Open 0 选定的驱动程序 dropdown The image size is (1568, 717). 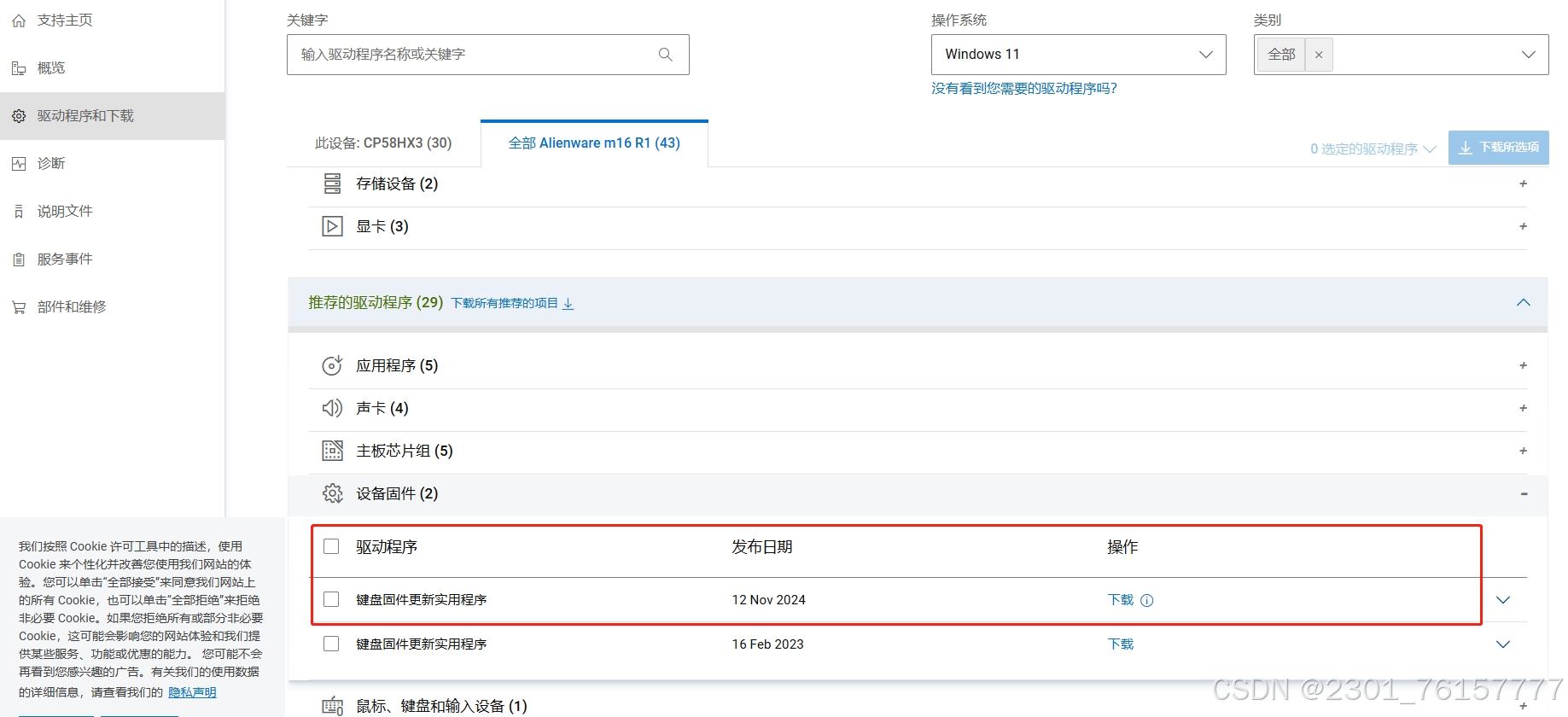[x=1373, y=149]
